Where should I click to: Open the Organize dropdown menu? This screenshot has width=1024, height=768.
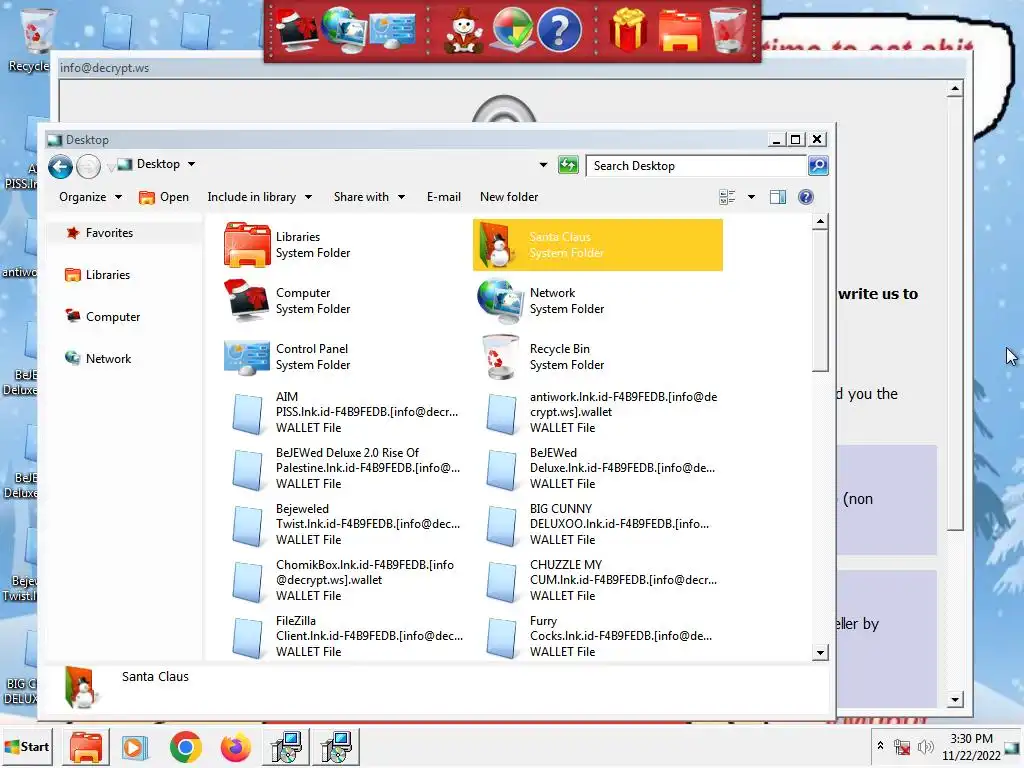tap(90, 197)
